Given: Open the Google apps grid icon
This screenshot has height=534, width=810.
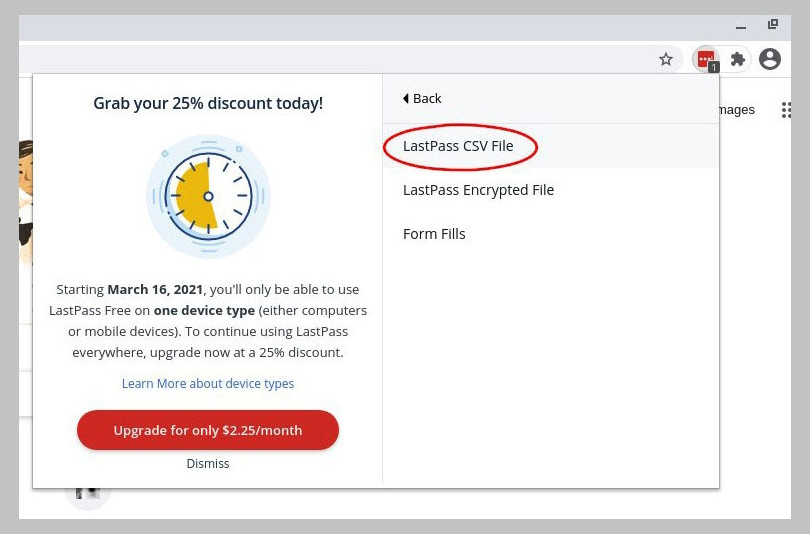Looking at the screenshot, I should pyautogui.click(x=786, y=110).
